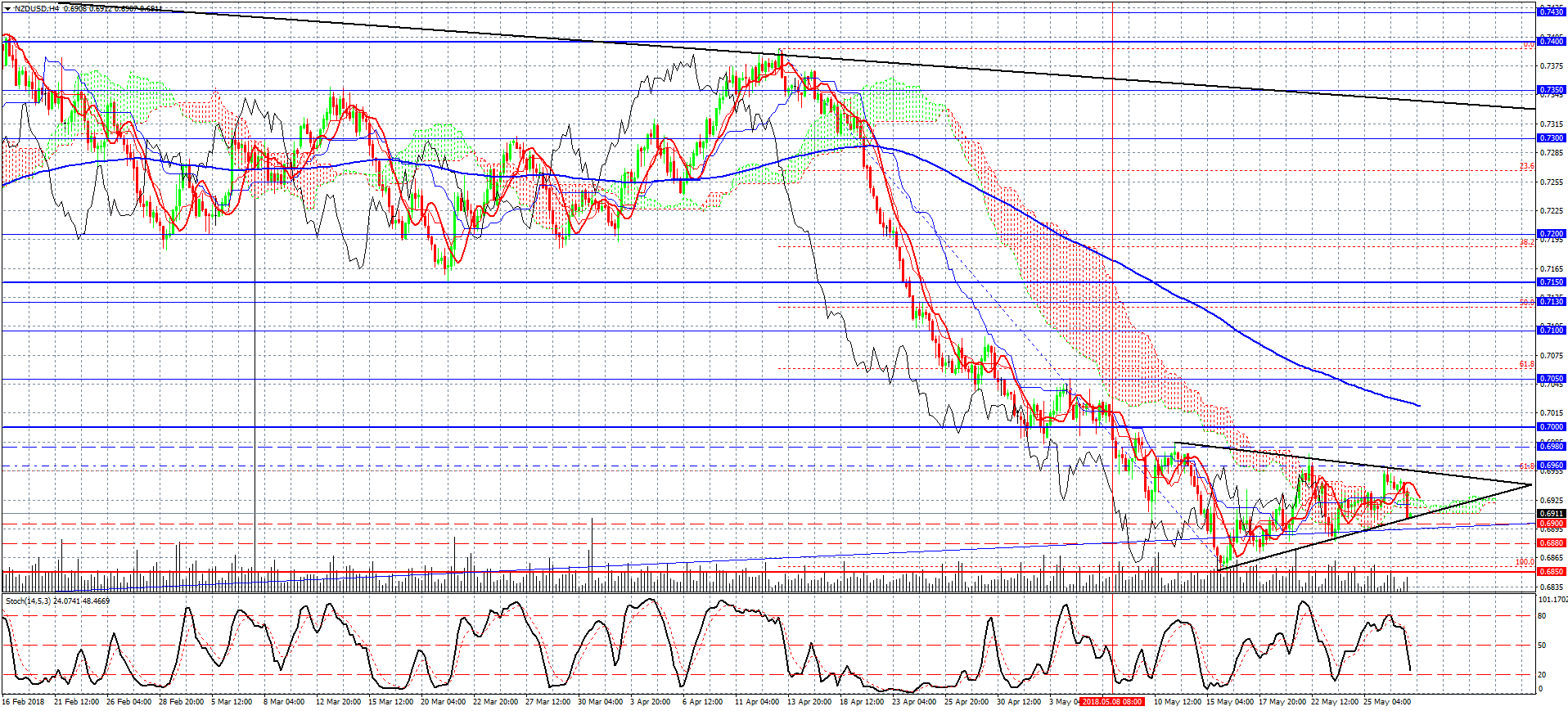Click the Fibonacci 23.6 level label
The width and height of the screenshot is (1568, 711).
tap(1526, 167)
